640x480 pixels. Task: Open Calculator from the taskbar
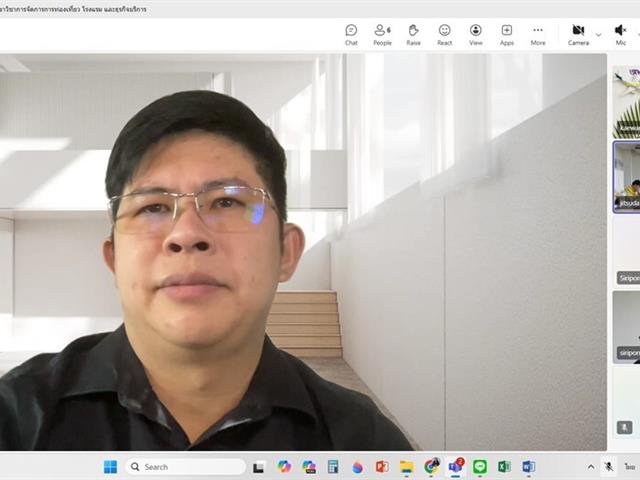pyautogui.click(x=333, y=467)
